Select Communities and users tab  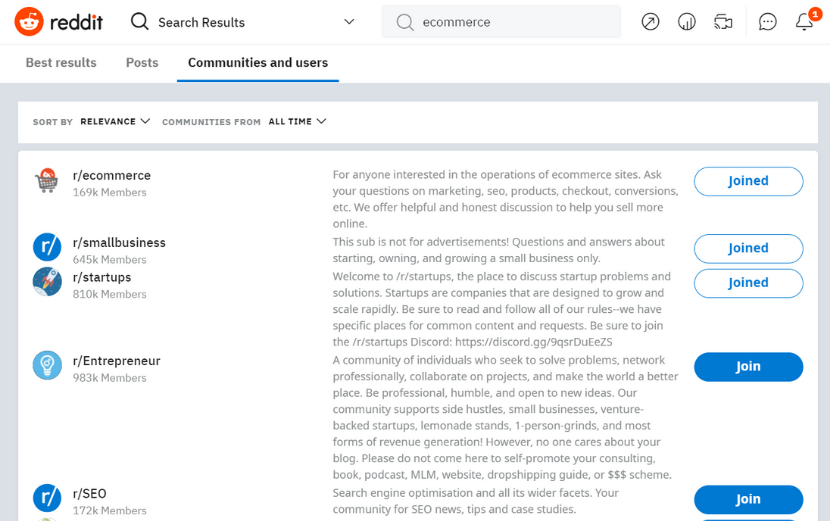258,62
